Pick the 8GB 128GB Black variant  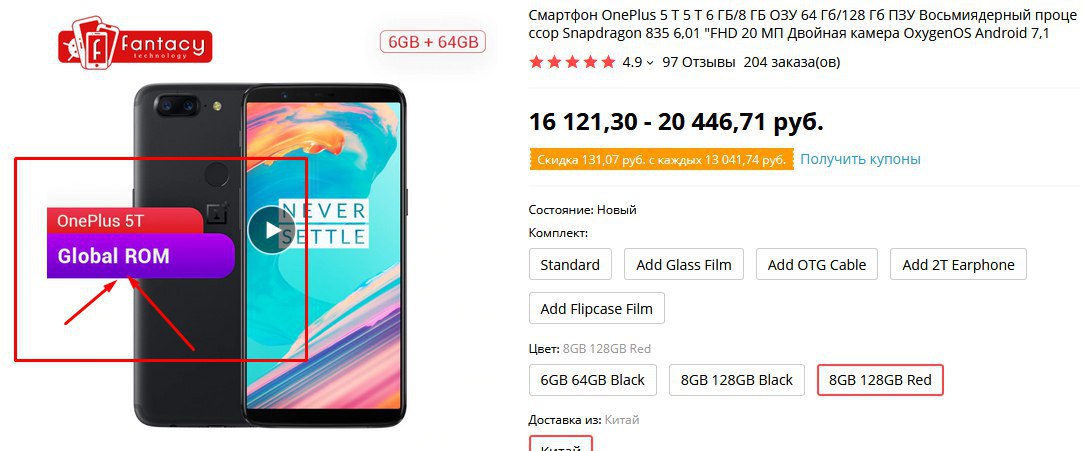736,380
